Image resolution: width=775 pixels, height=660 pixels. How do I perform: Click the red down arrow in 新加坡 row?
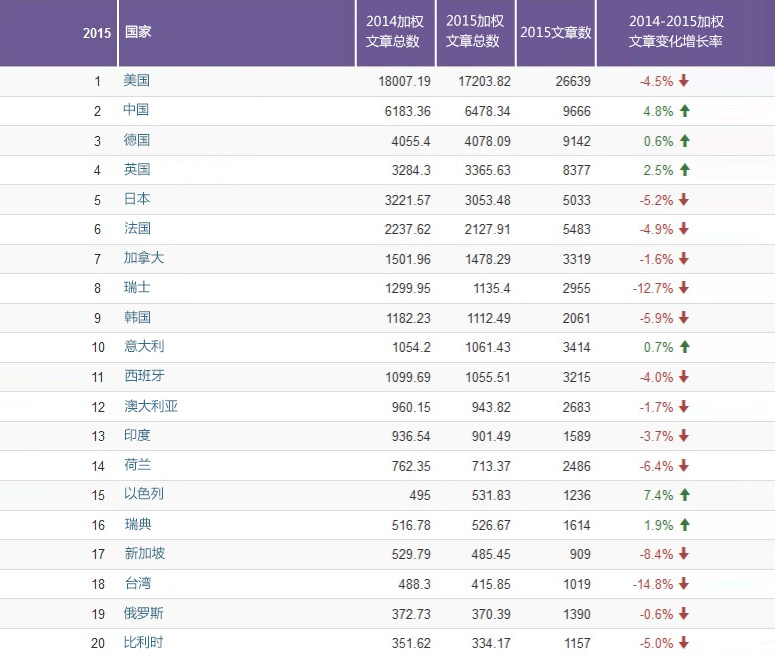[x=684, y=554]
